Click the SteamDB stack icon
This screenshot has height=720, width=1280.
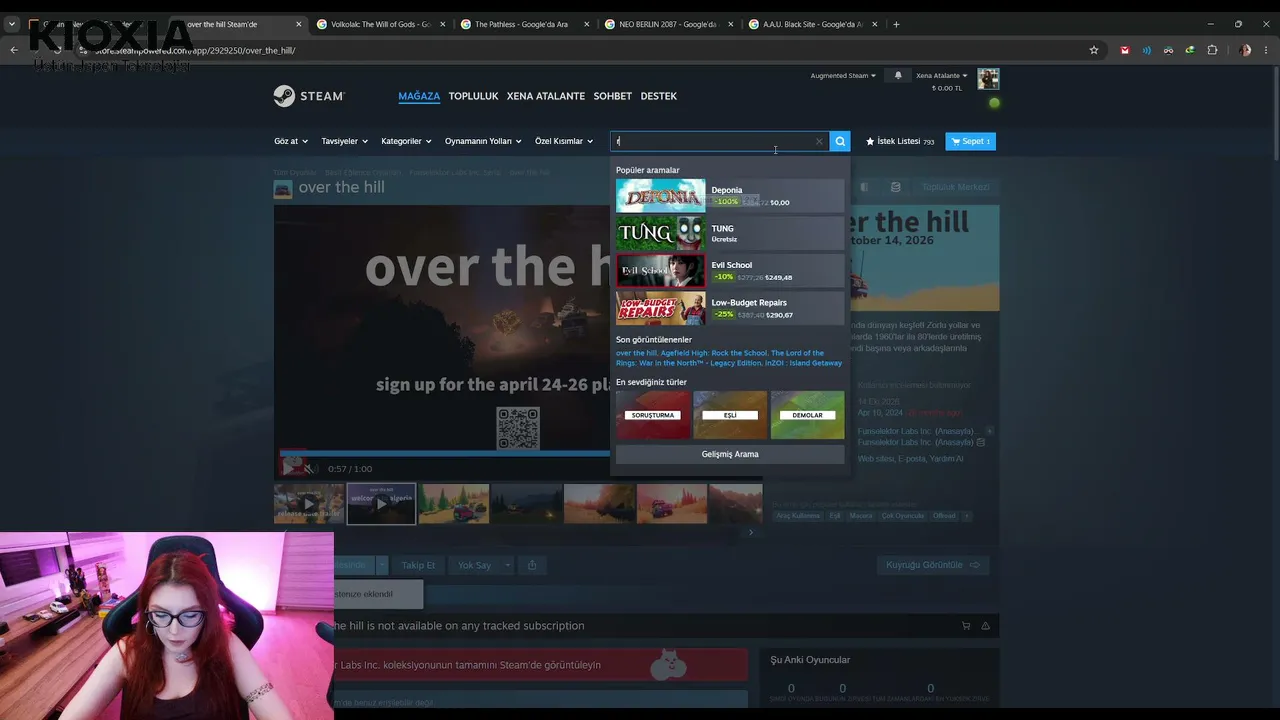click(x=895, y=187)
